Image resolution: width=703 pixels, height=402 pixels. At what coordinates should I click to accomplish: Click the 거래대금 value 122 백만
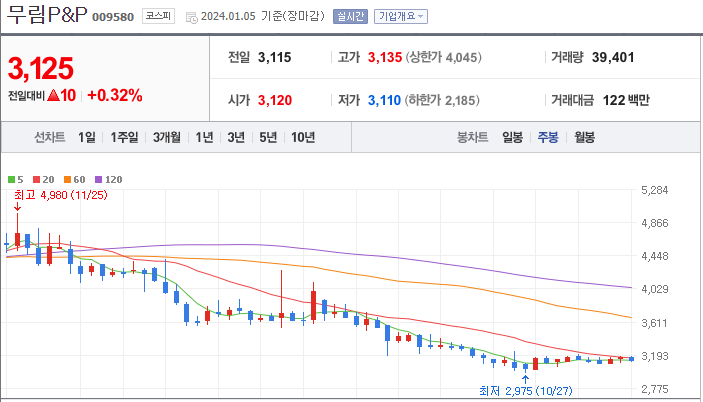[x=626, y=100]
